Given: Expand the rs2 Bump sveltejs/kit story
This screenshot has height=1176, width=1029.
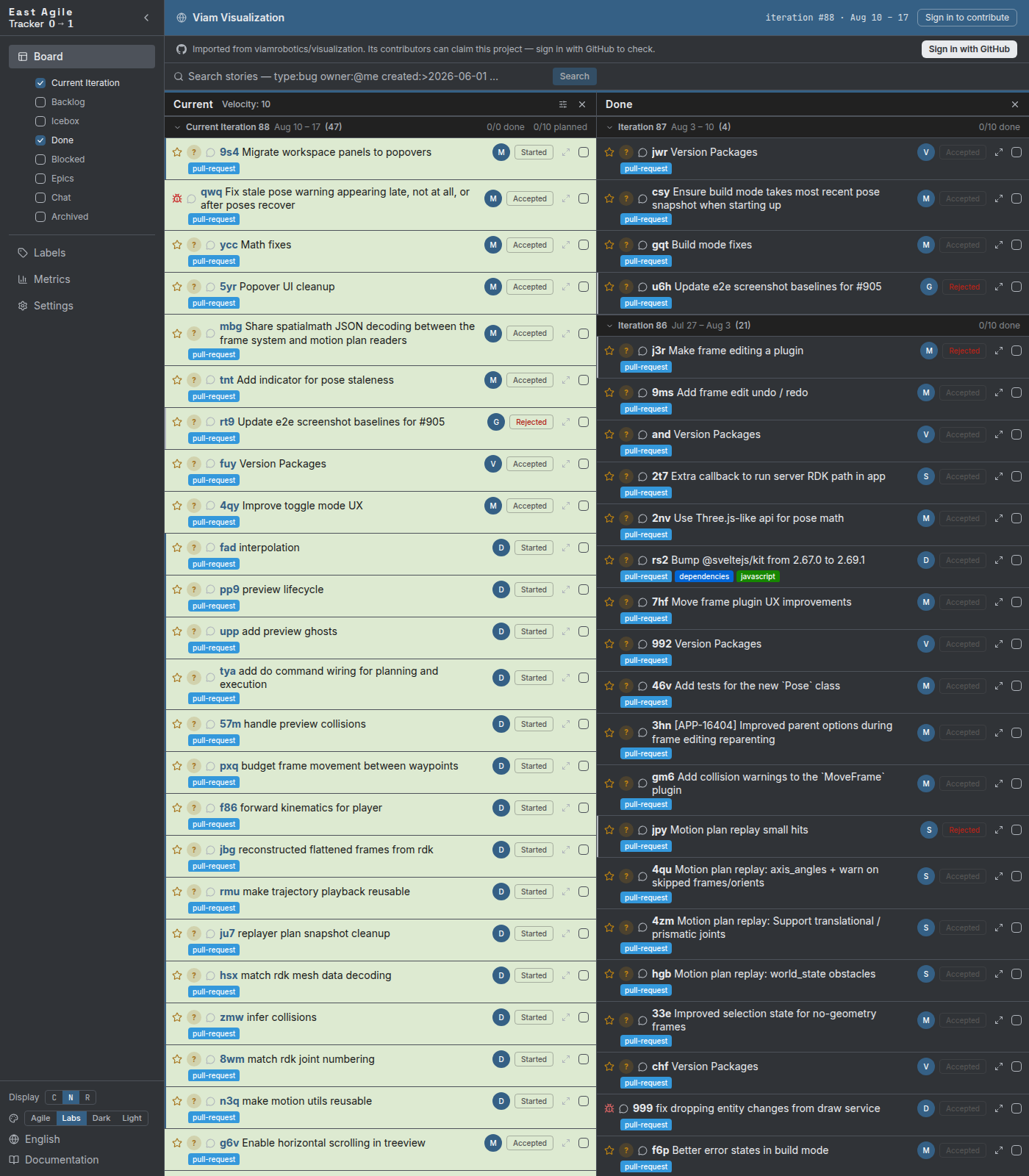Looking at the screenshot, I should (x=999, y=560).
